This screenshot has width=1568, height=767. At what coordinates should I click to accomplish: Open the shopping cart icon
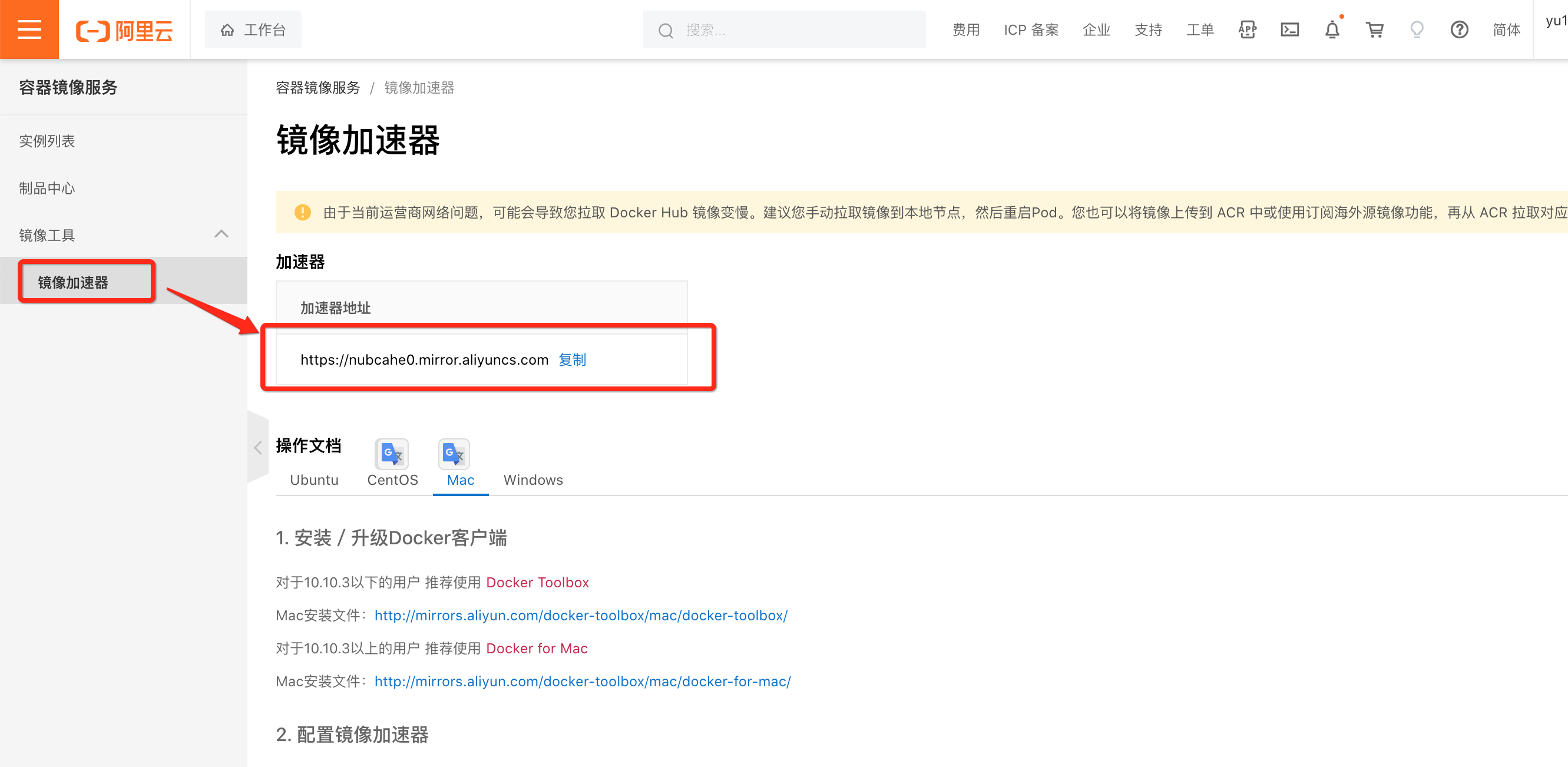click(1375, 30)
